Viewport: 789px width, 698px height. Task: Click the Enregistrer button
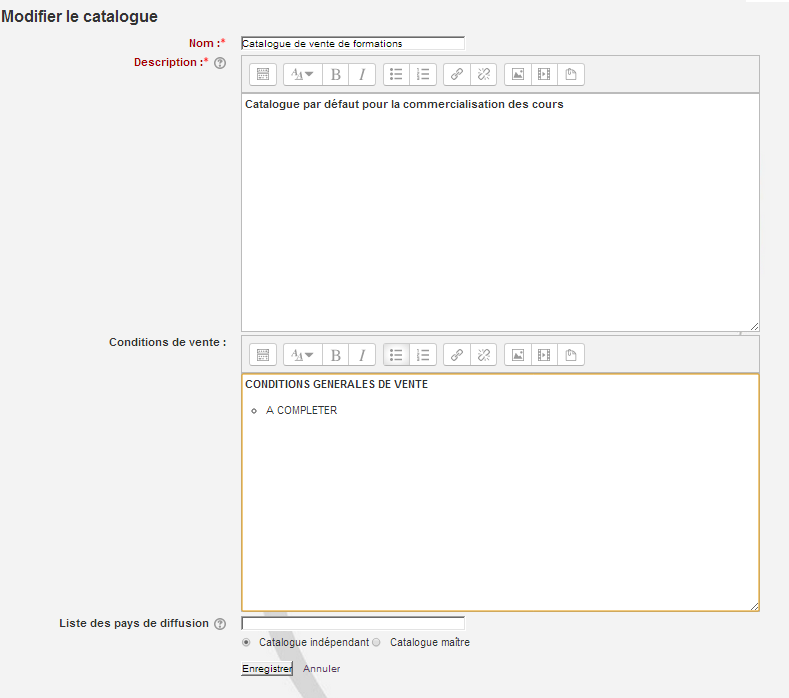(x=266, y=669)
